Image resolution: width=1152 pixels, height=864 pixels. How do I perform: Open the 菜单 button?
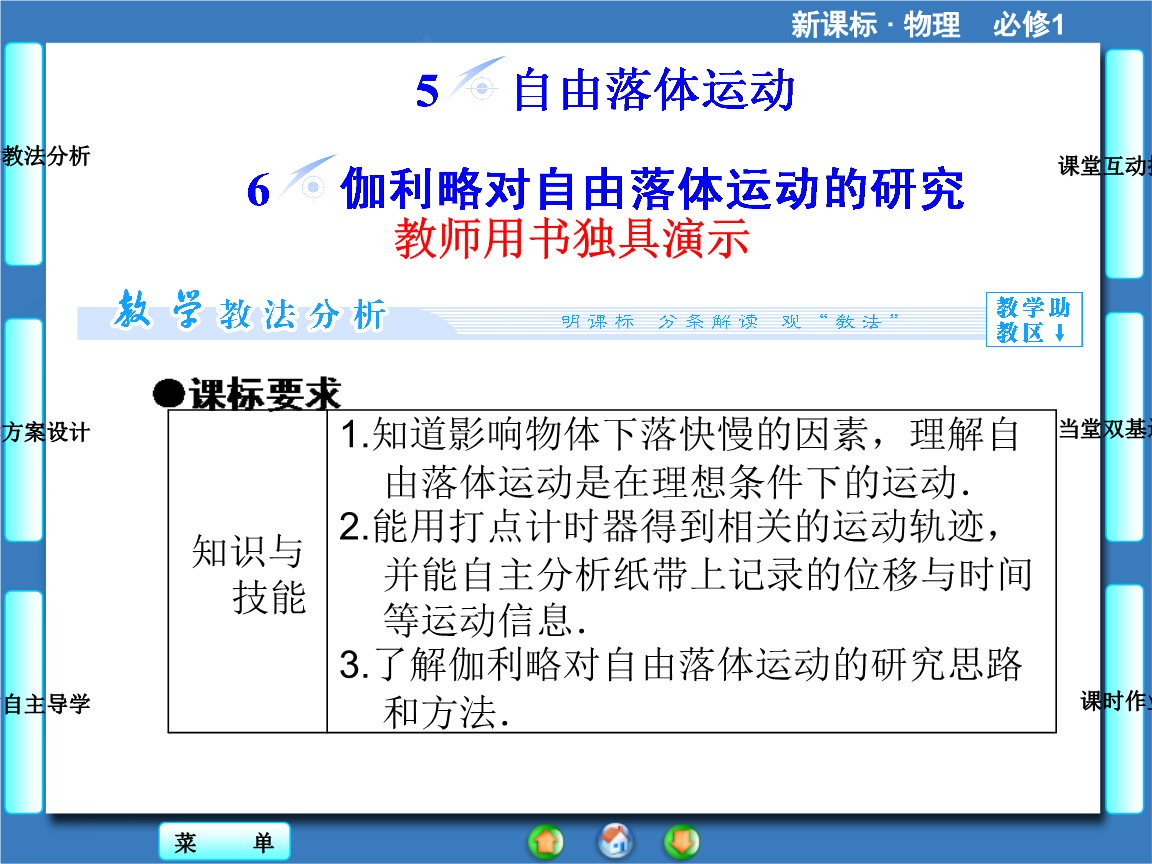[224, 842]
